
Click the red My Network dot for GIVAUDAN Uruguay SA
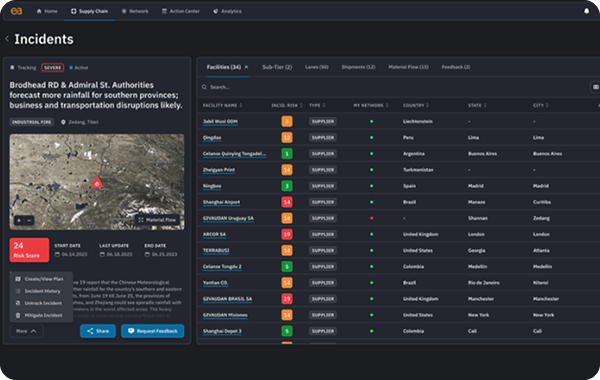(372, 218)
